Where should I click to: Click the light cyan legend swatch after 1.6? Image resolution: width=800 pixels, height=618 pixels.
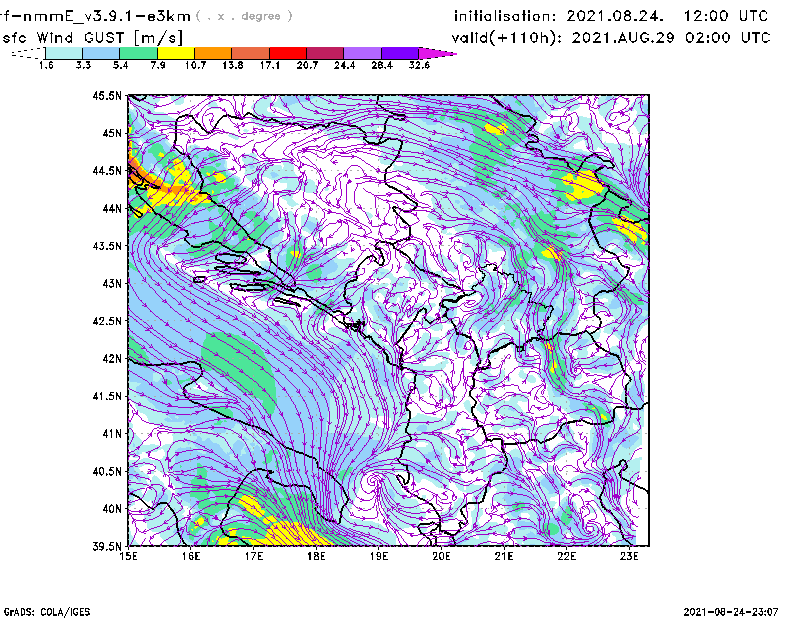[x=64, y=53]
